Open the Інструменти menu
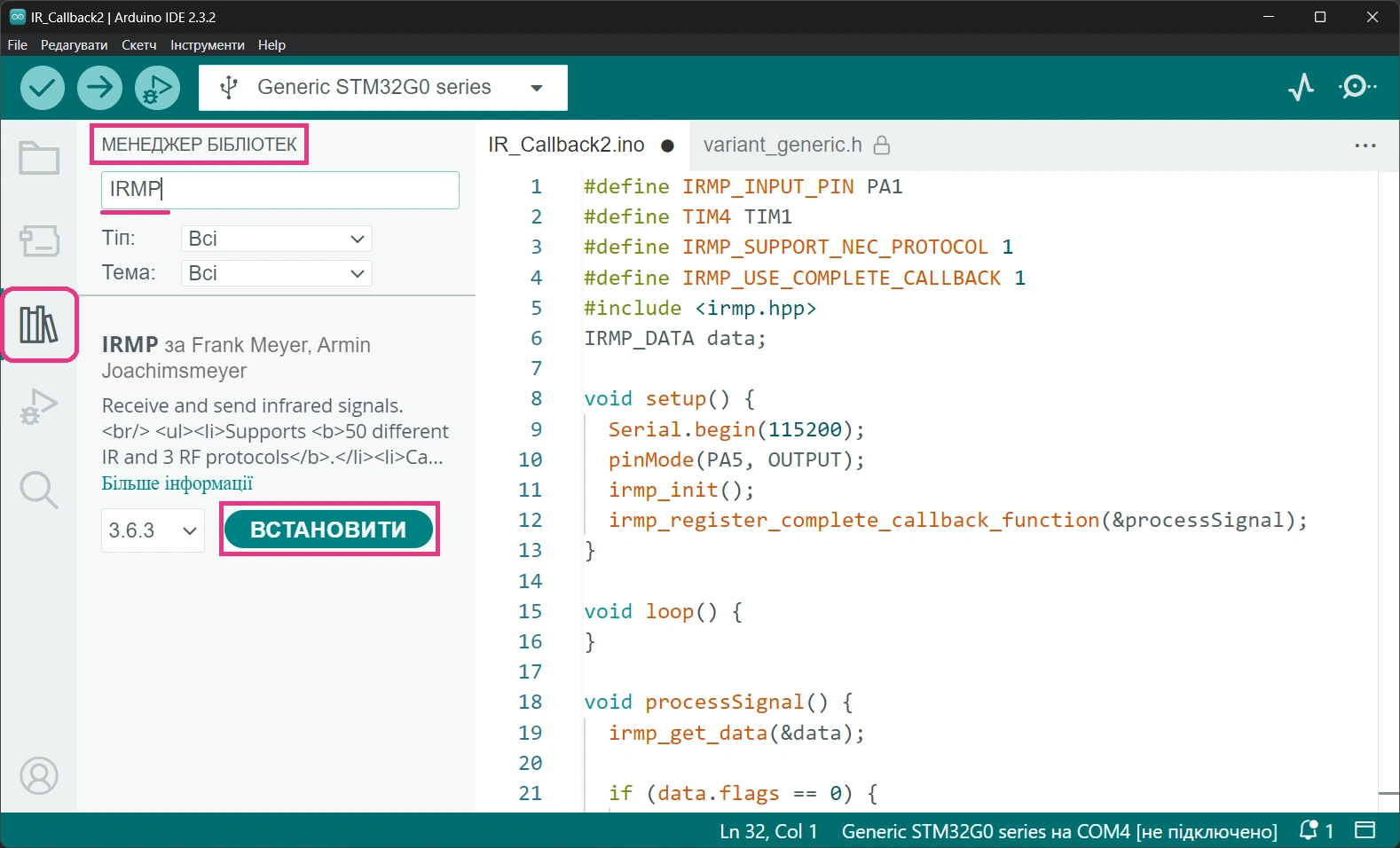1400x848 pixels. click(x=207, y=45)
